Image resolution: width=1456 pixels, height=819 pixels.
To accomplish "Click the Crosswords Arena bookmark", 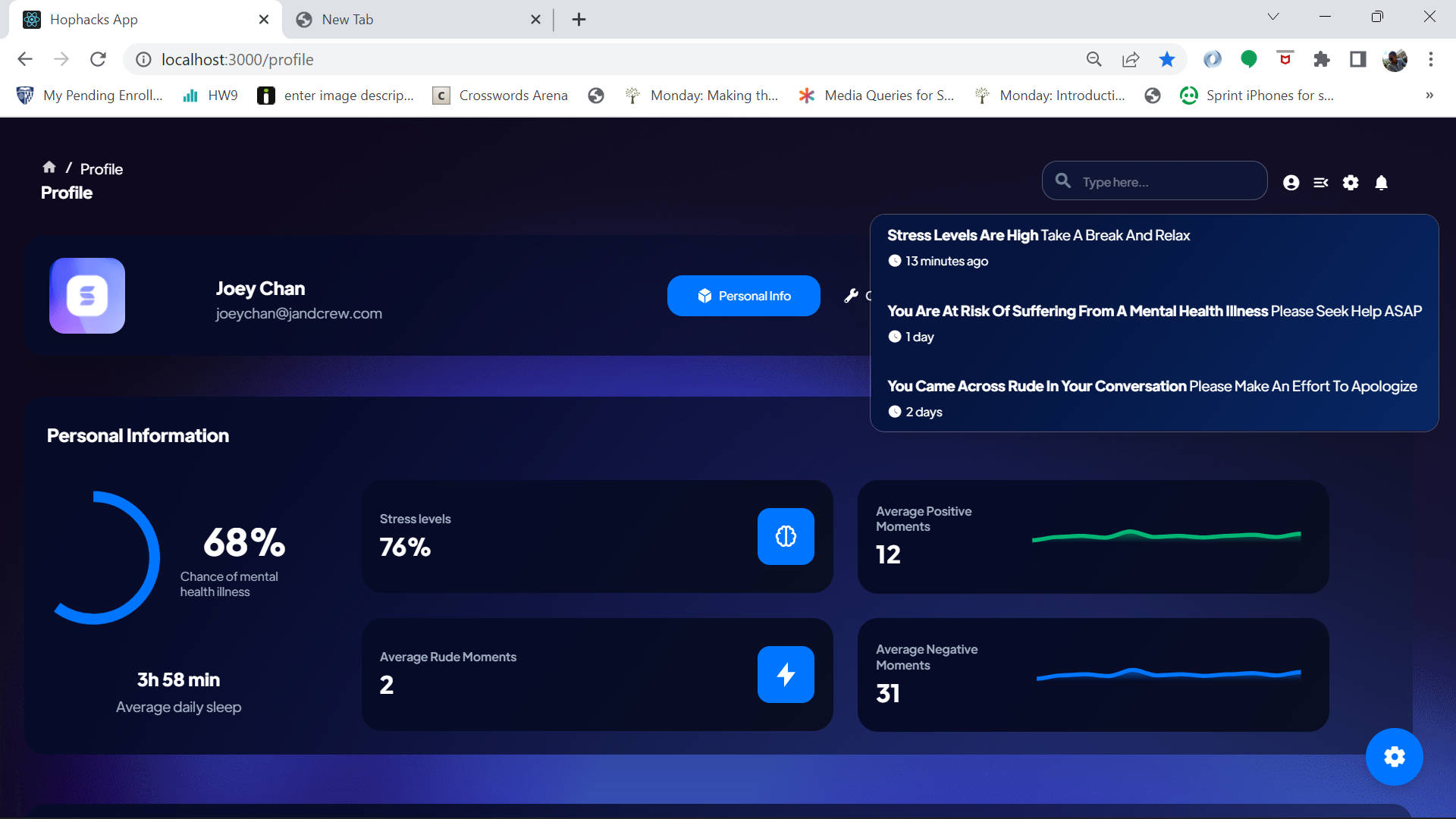I will tap(500, 96).
